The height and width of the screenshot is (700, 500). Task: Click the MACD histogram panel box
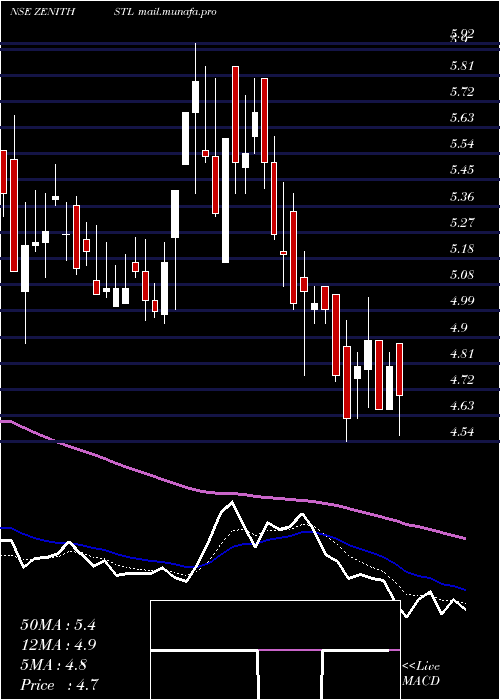point(275,650)
